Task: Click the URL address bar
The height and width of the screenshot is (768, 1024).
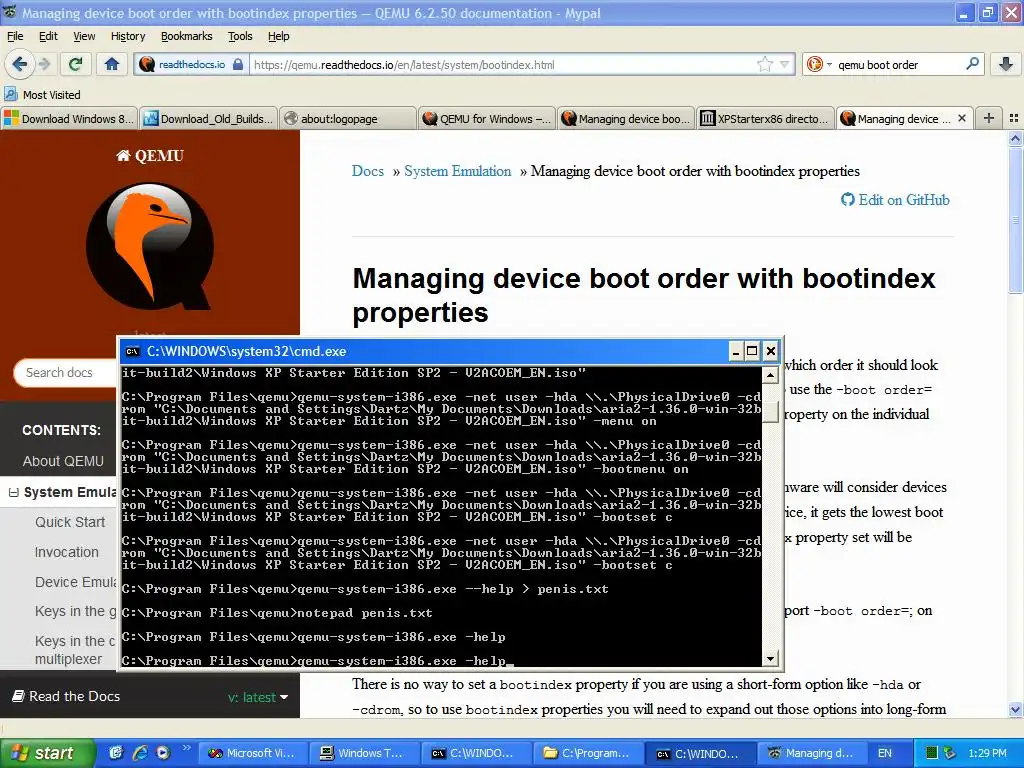Action: point(503,64)
